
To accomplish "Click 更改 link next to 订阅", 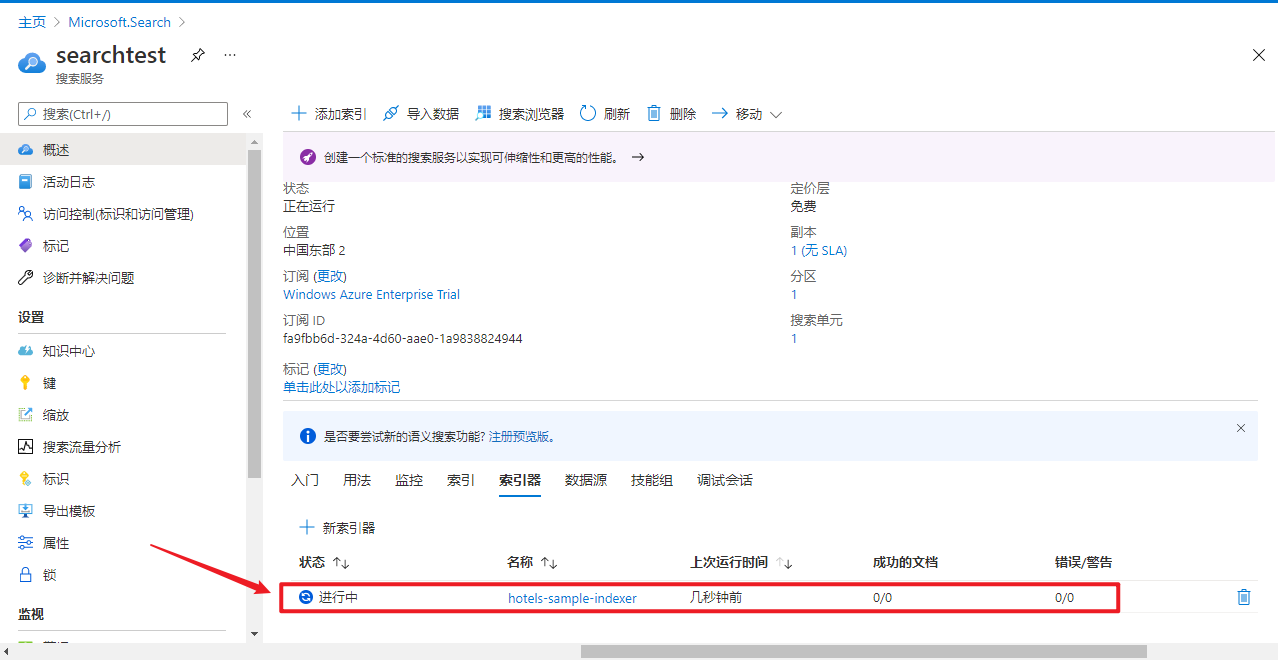I will (x=330, y=276).
